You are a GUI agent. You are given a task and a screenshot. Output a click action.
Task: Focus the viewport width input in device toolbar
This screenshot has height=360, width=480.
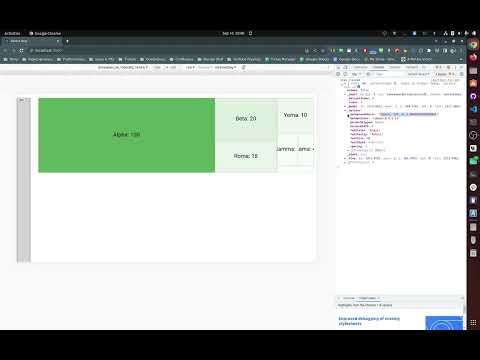click(157, 67)
